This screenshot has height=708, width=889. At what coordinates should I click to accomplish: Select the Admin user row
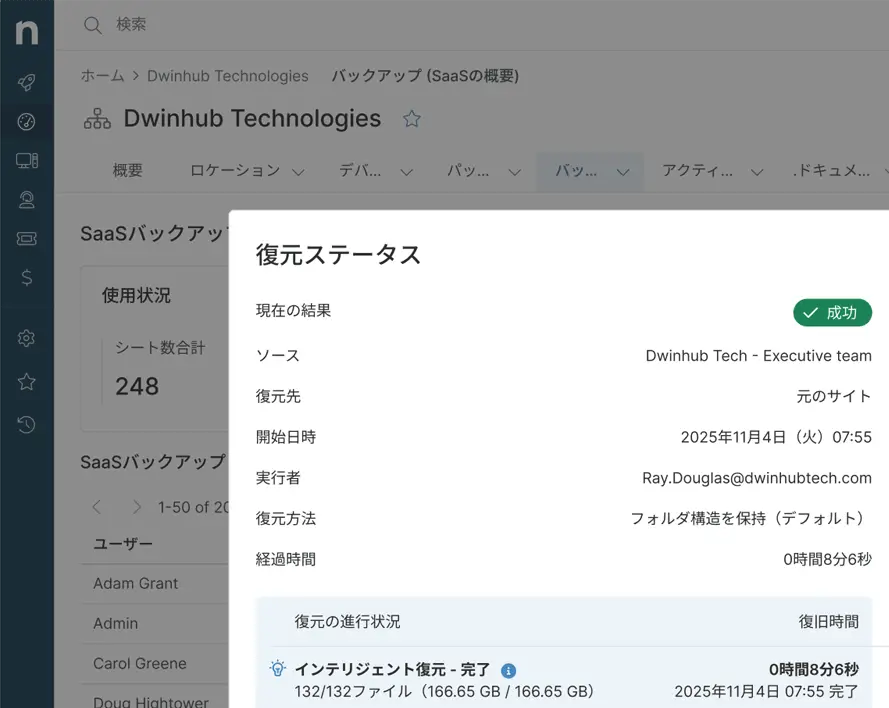coord(155,624)
